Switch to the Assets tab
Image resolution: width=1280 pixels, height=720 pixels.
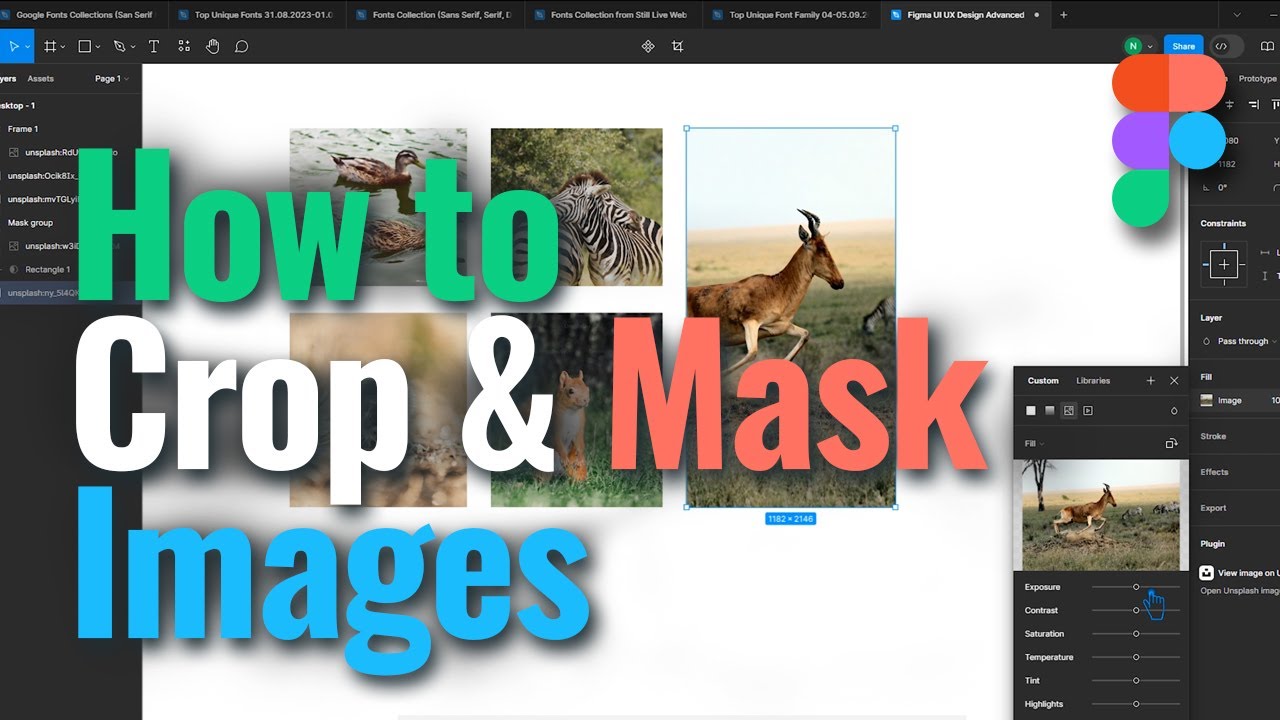coord(40,78)
